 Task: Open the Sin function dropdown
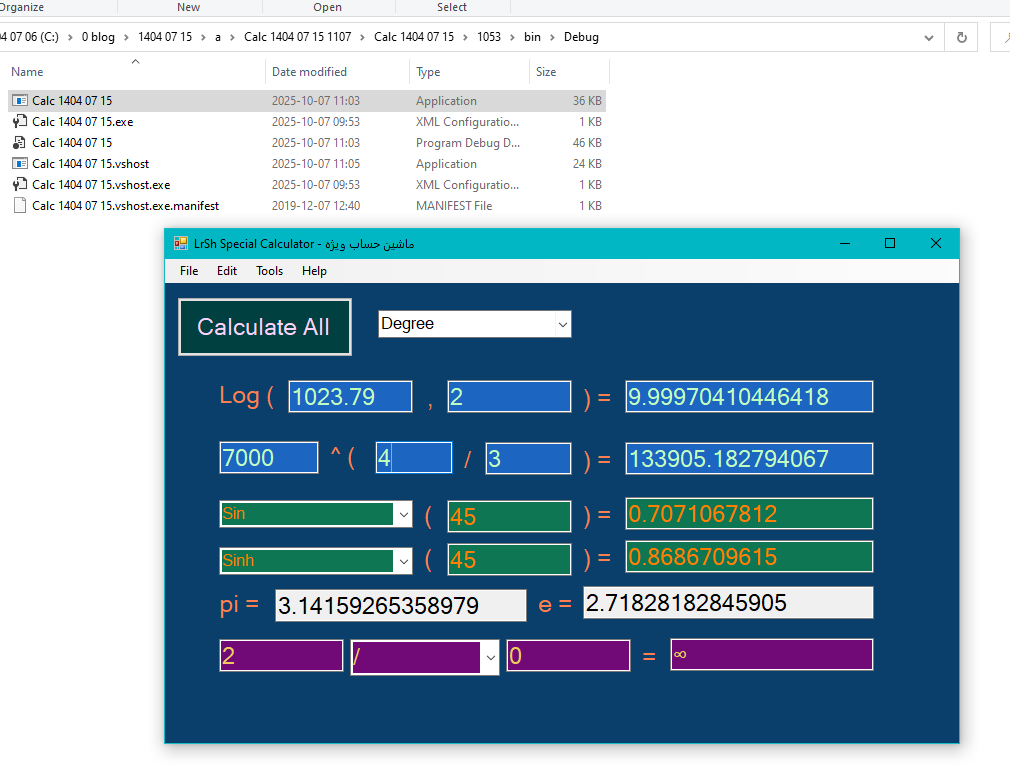(404, 514)
